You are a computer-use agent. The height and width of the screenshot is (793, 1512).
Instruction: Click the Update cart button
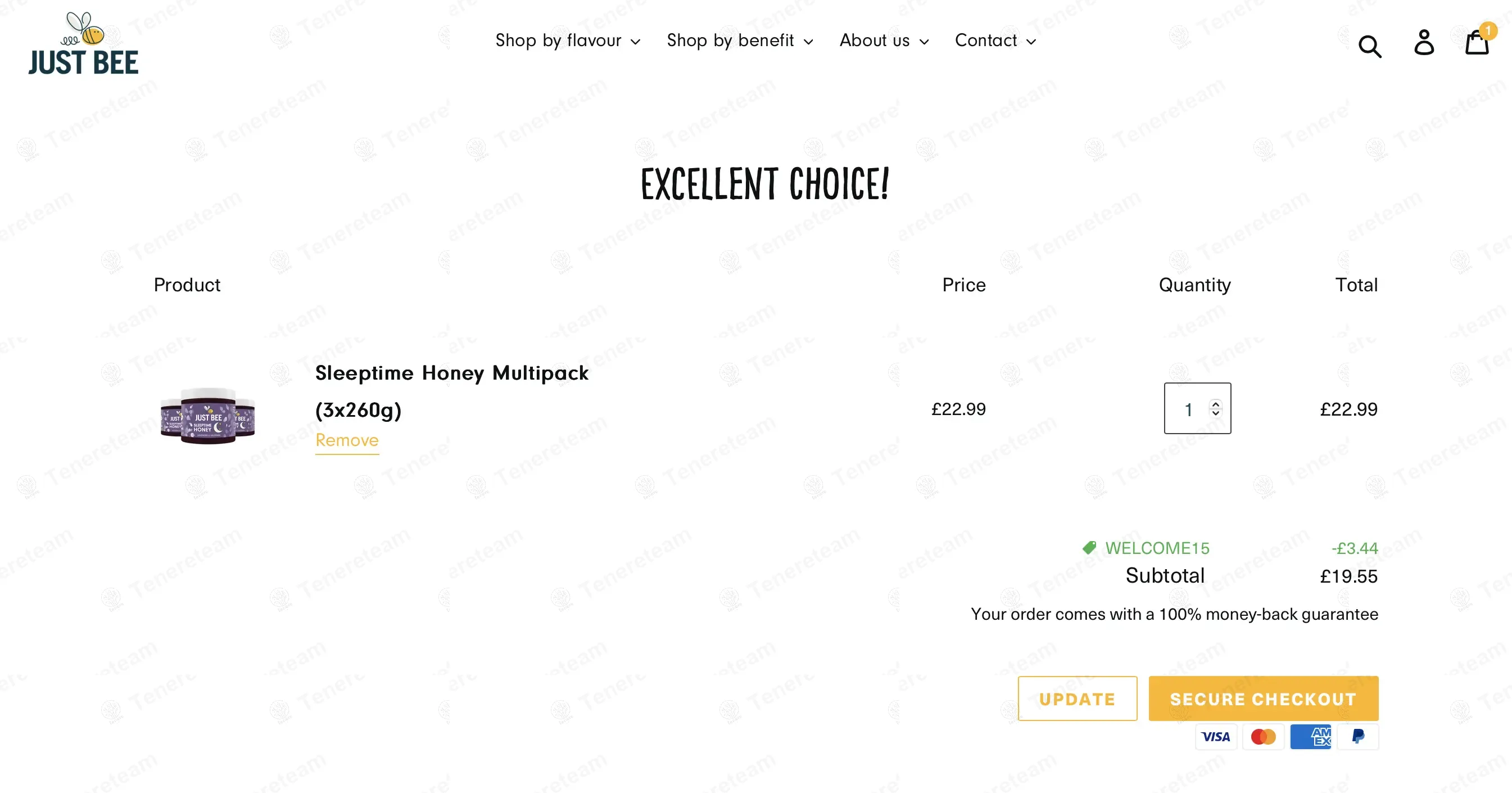coord(1077,699)
